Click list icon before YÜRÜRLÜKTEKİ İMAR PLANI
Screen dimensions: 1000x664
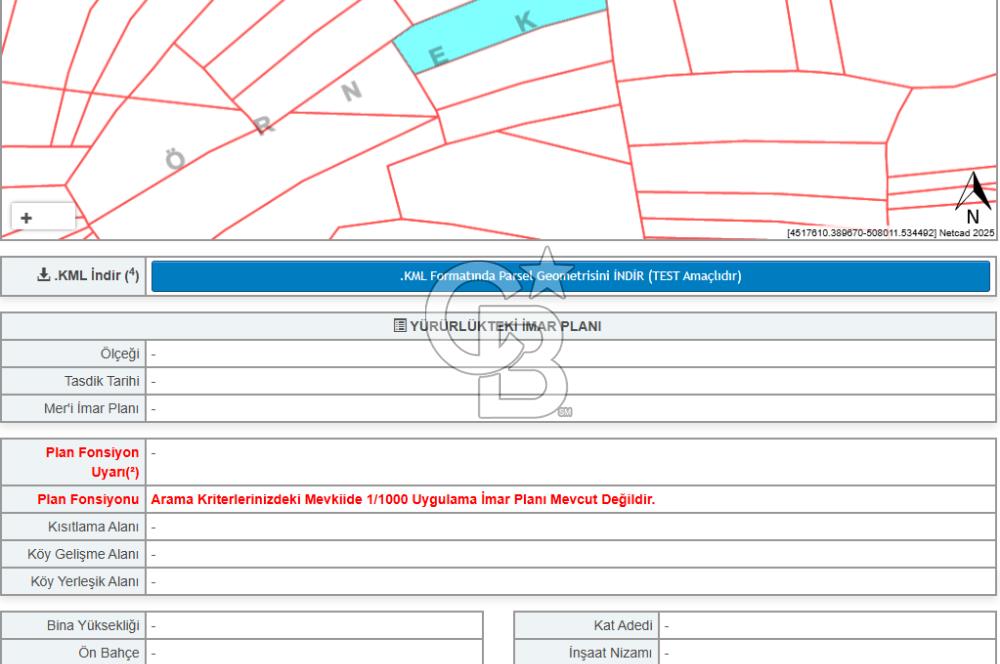(400, 326)
